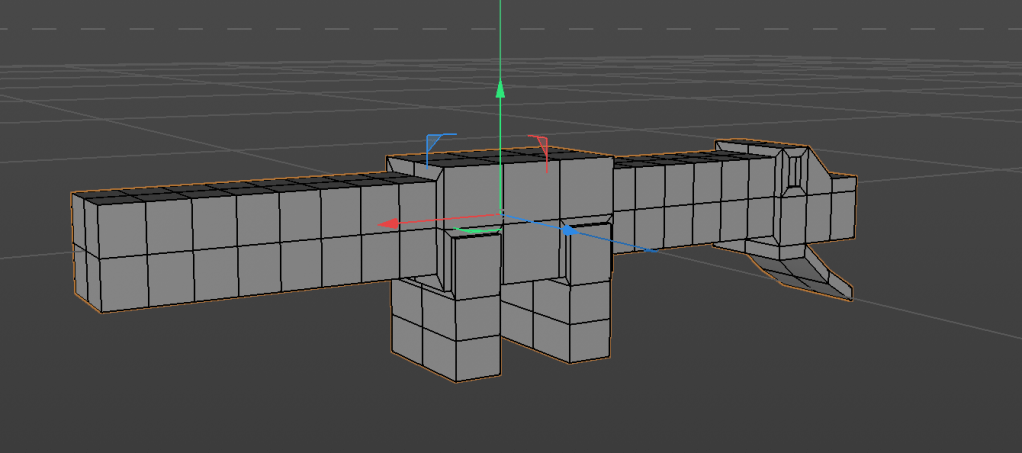Select the upper right front face of the central block
Image resolution: width=1022 pixels, height=453 pixels.
[583, 188]
